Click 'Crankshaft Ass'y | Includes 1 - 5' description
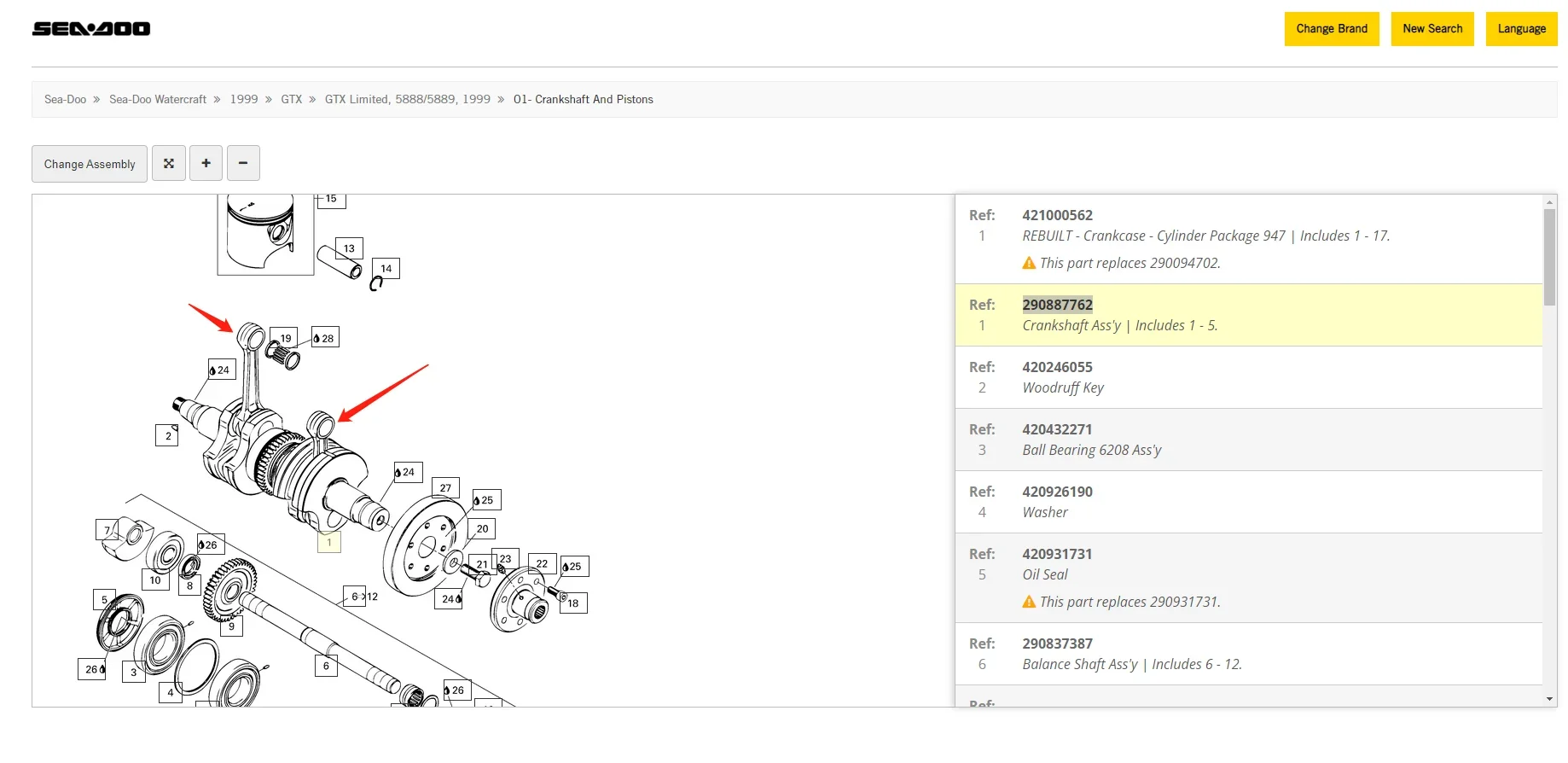1568x763 pixels. (x=1119, y=325)
